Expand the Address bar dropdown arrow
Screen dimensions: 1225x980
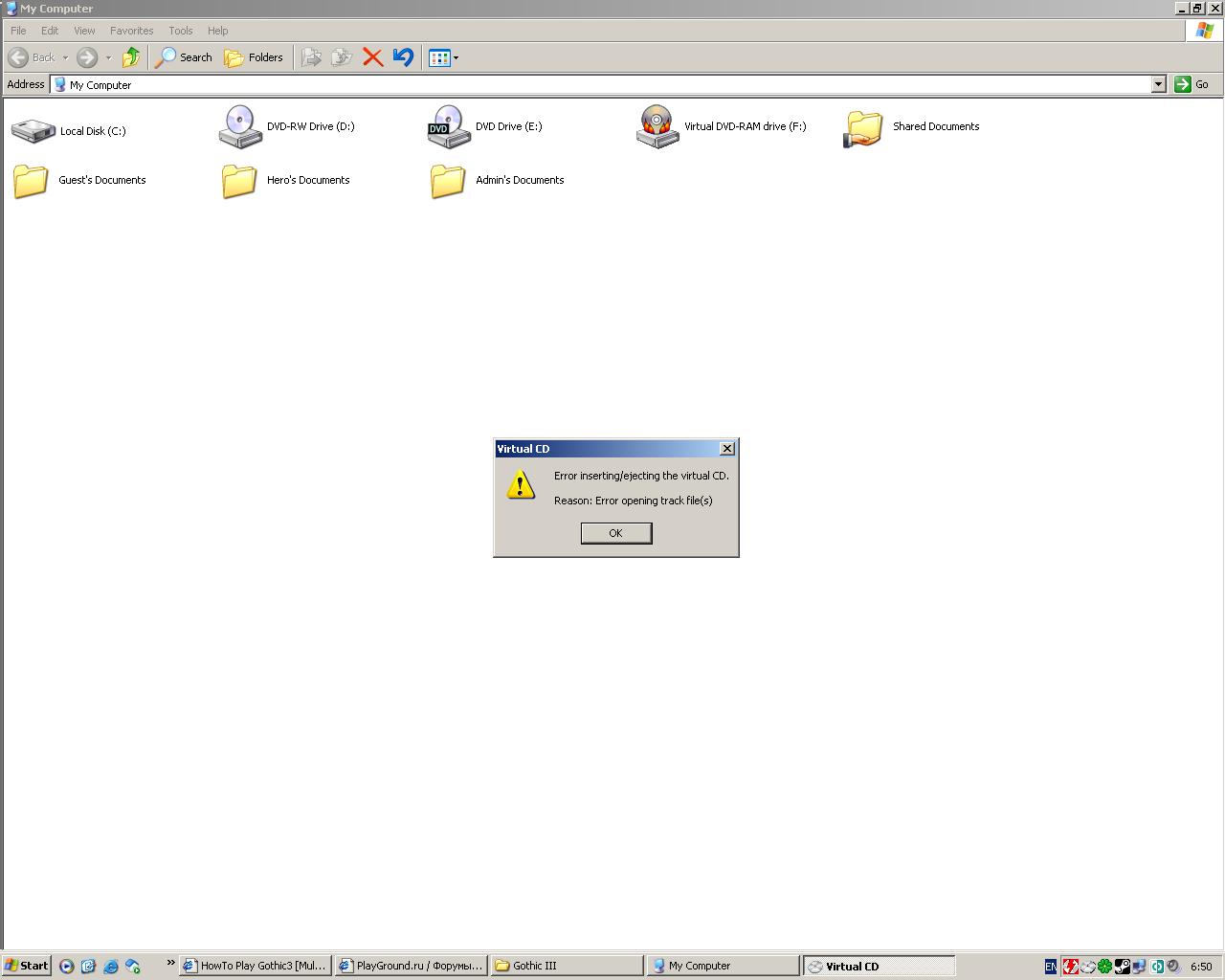coord(1158,84)
